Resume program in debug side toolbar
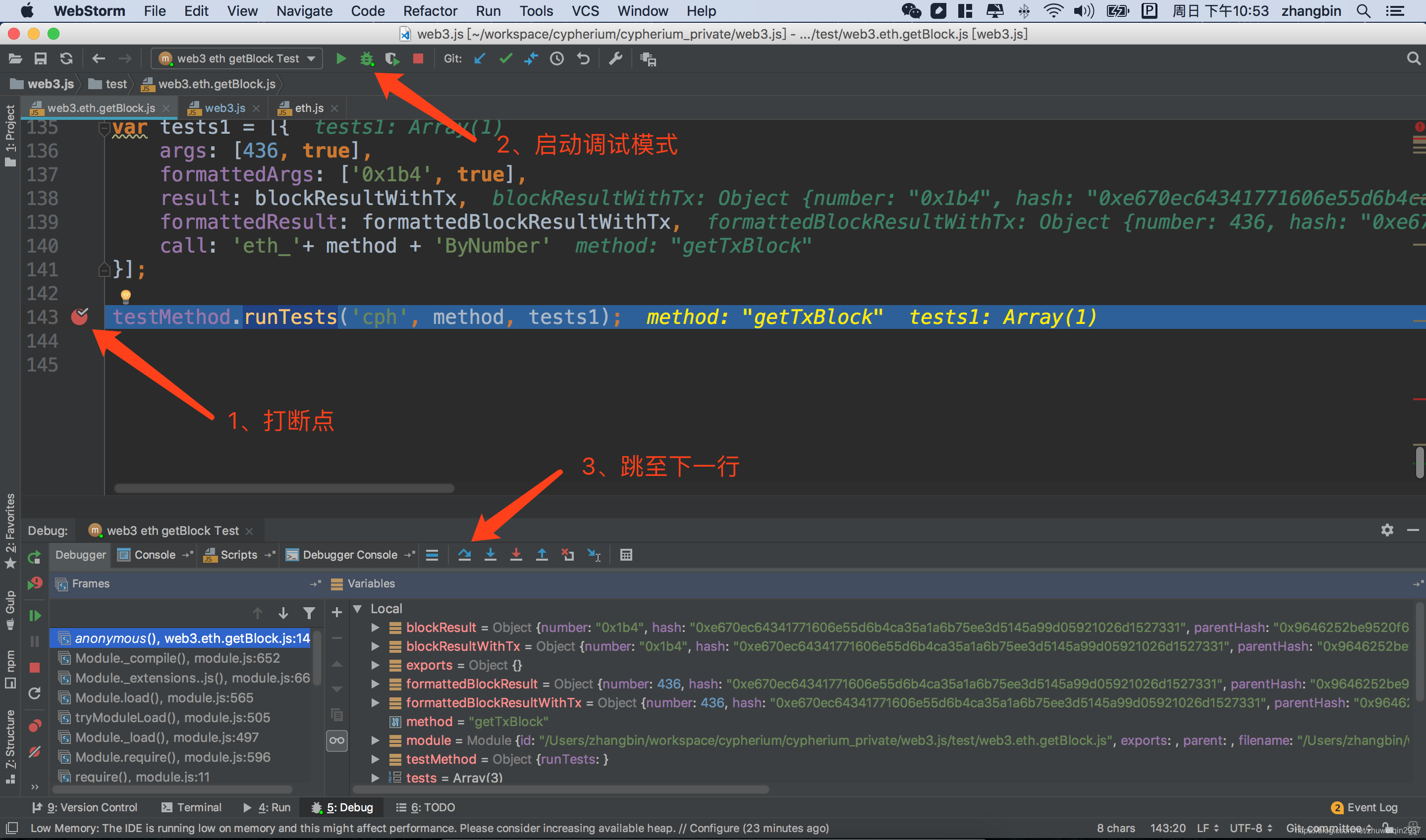The height and width of the screenshot is (840, 1426). pos(35,615)
